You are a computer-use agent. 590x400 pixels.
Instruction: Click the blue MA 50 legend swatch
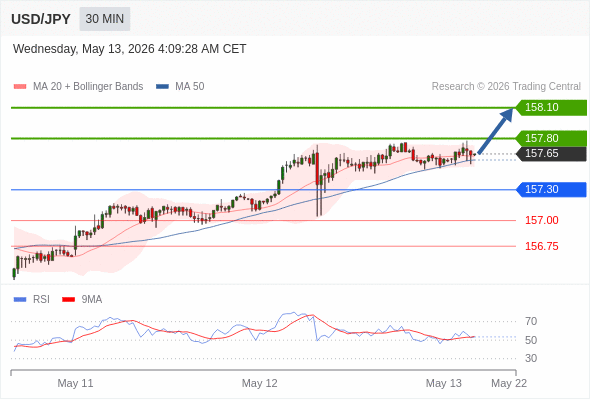(162, 87)
